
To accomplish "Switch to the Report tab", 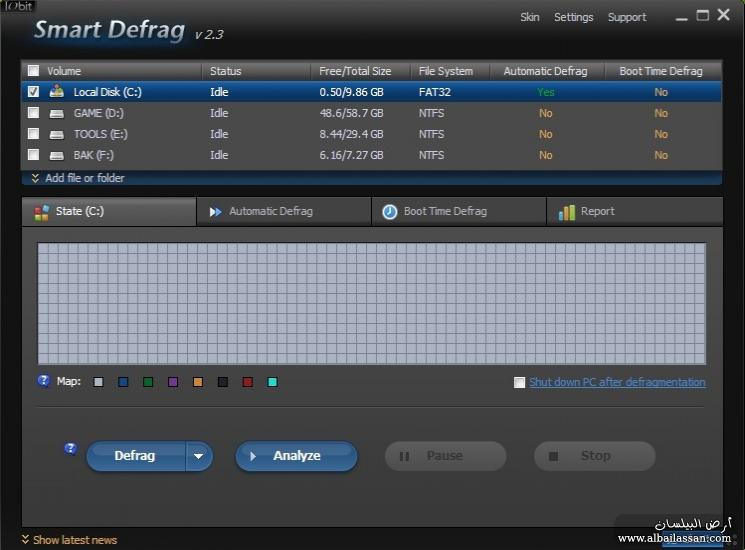I will pyautogui.click(x=635, y=211).
